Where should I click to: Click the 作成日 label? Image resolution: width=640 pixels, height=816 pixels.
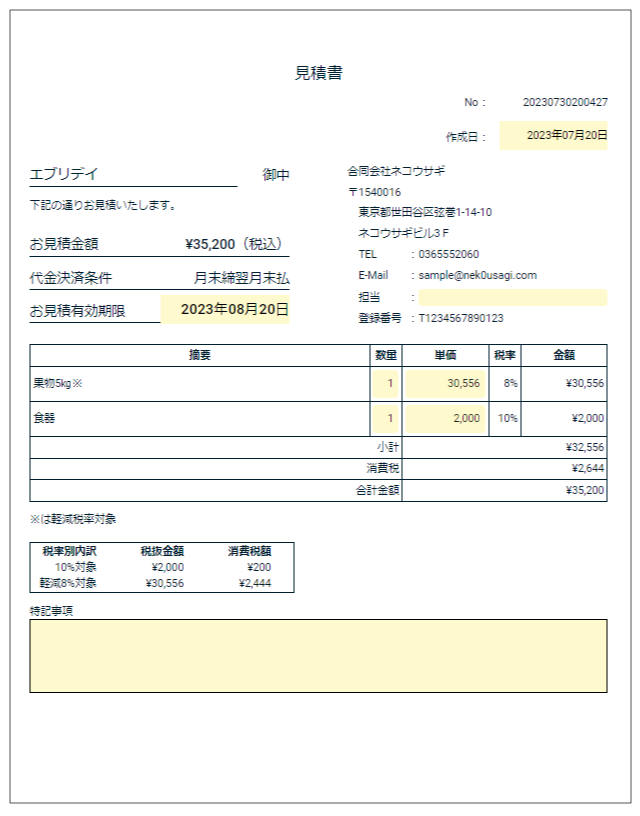click(466, 137)
